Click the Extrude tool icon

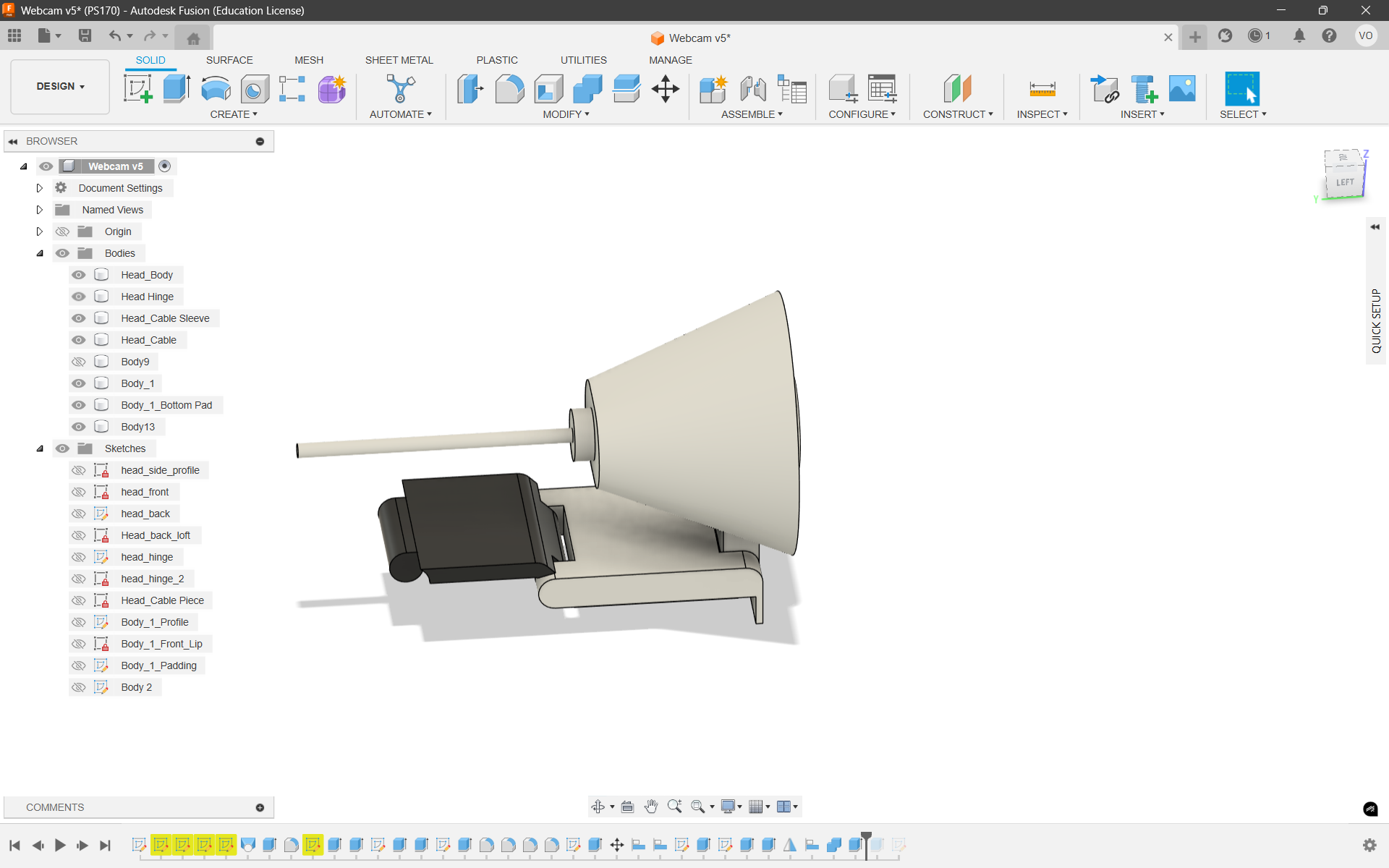coord(177,89)
